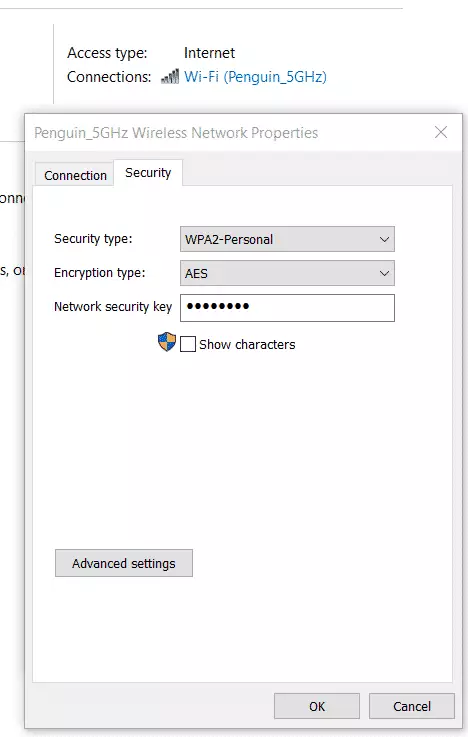Screen dimensions: 468x737
Task: Enable the Show characters checkbox
Action: (x=188, y=344)
